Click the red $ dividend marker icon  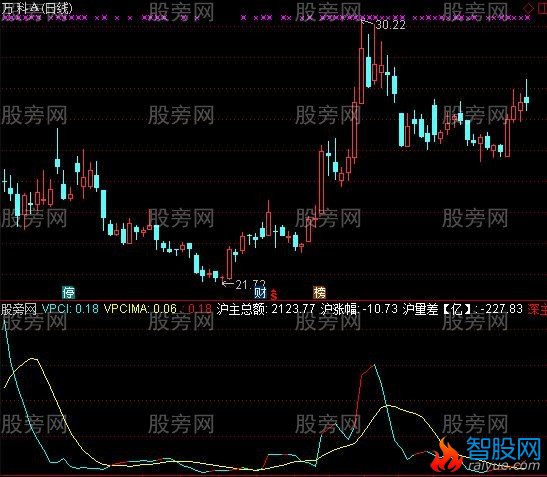point(274,295)
